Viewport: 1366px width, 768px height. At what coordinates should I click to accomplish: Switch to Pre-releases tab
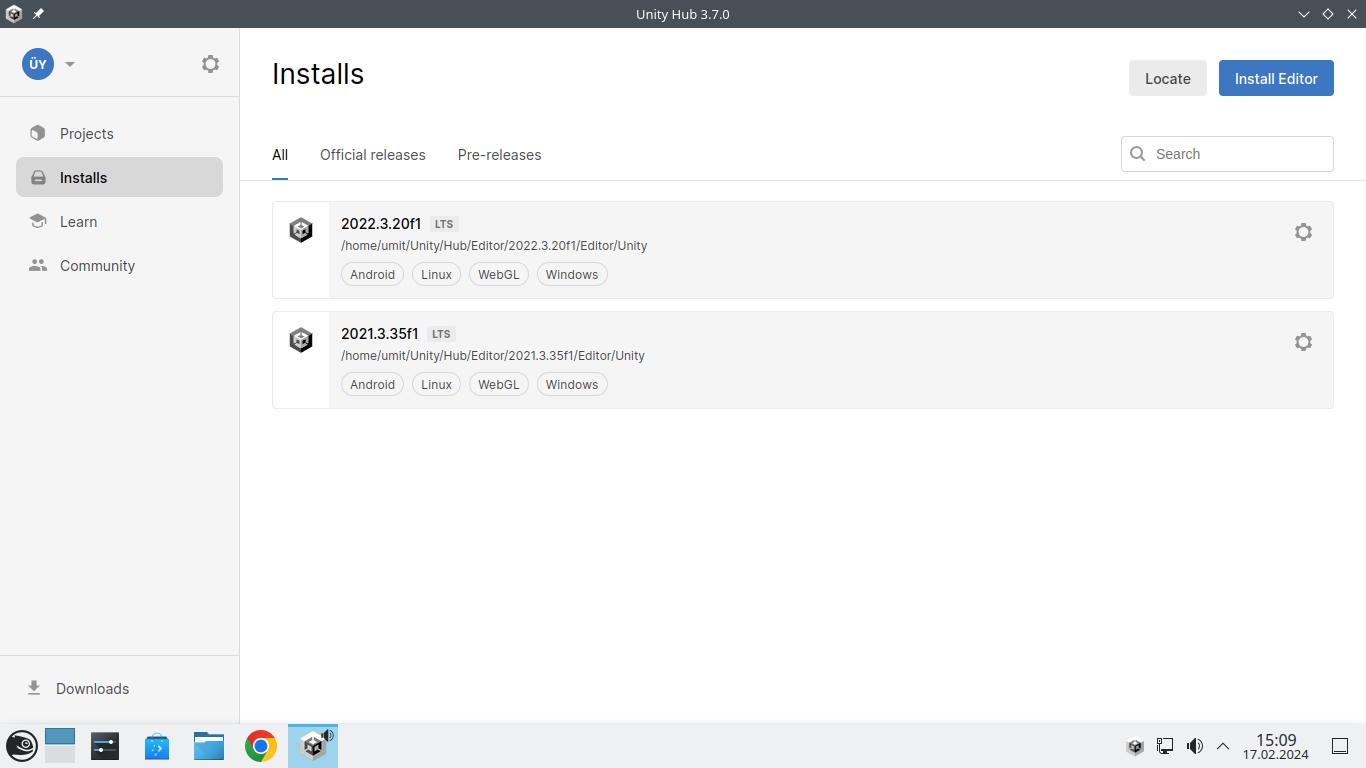tap(499, 155)
